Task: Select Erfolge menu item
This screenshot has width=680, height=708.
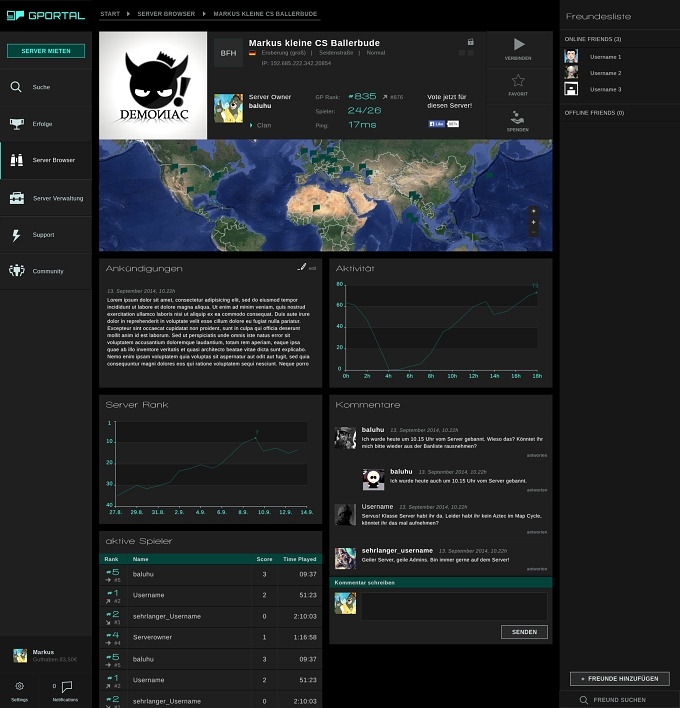Action: click(46, 124)
